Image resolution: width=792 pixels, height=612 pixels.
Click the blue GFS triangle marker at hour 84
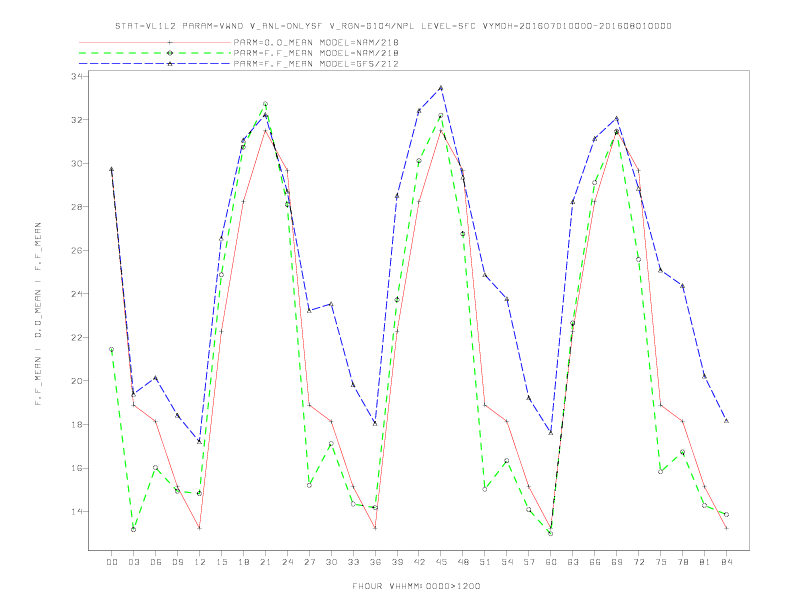point(726,421)
